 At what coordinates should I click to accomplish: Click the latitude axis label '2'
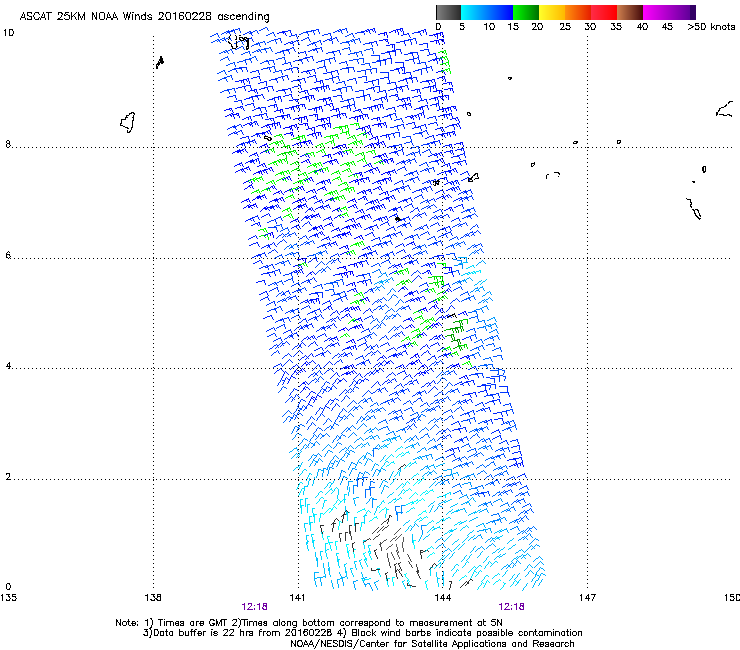(8, 477)
